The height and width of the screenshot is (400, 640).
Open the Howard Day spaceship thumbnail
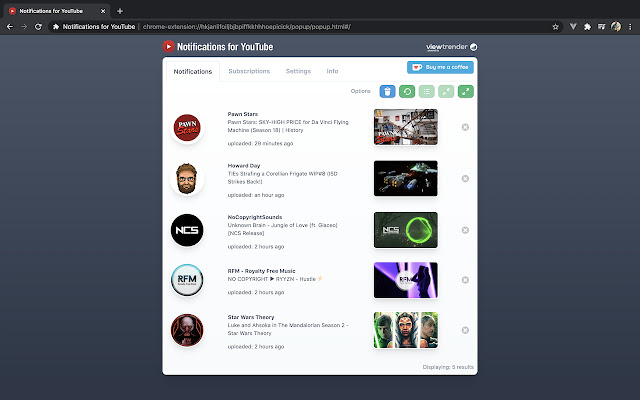coord(406,178)
